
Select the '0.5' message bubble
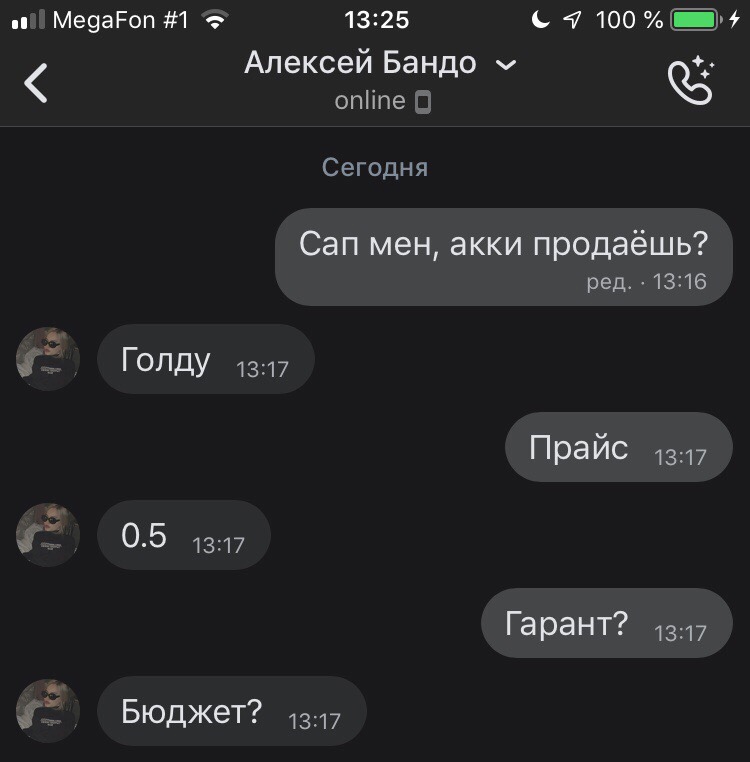pos(184,535)
